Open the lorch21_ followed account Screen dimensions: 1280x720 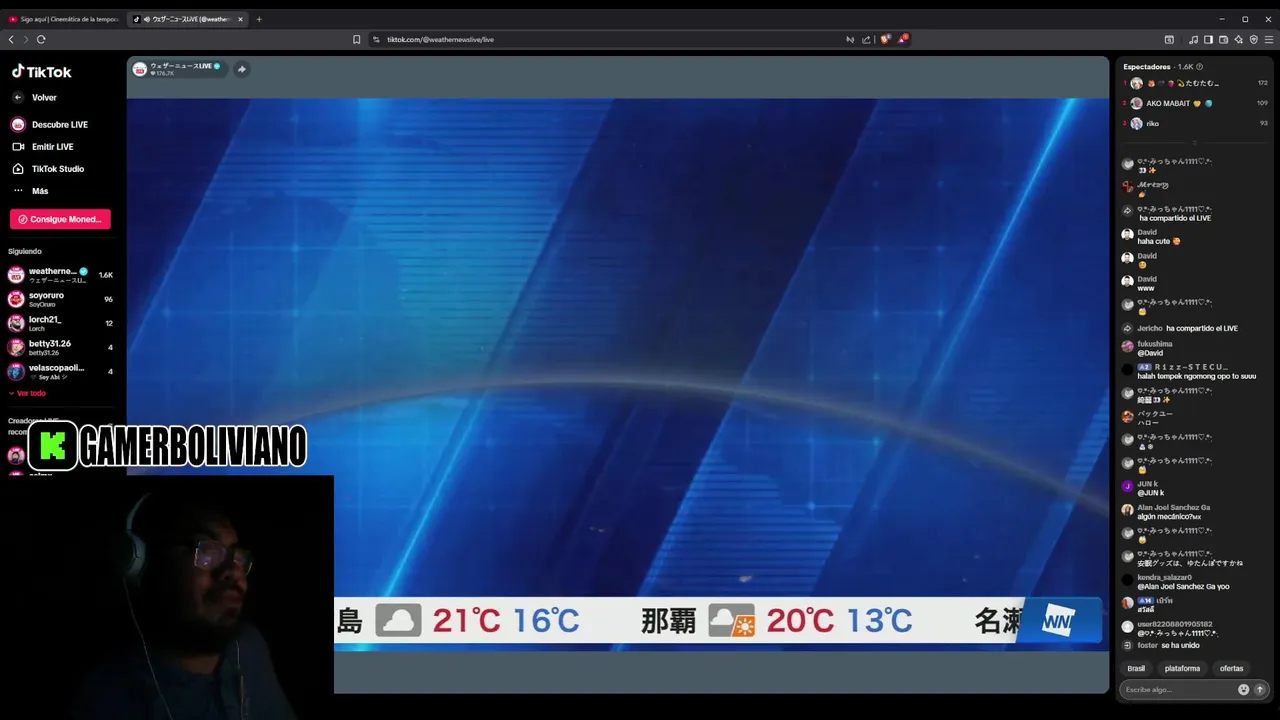[60, 323]
